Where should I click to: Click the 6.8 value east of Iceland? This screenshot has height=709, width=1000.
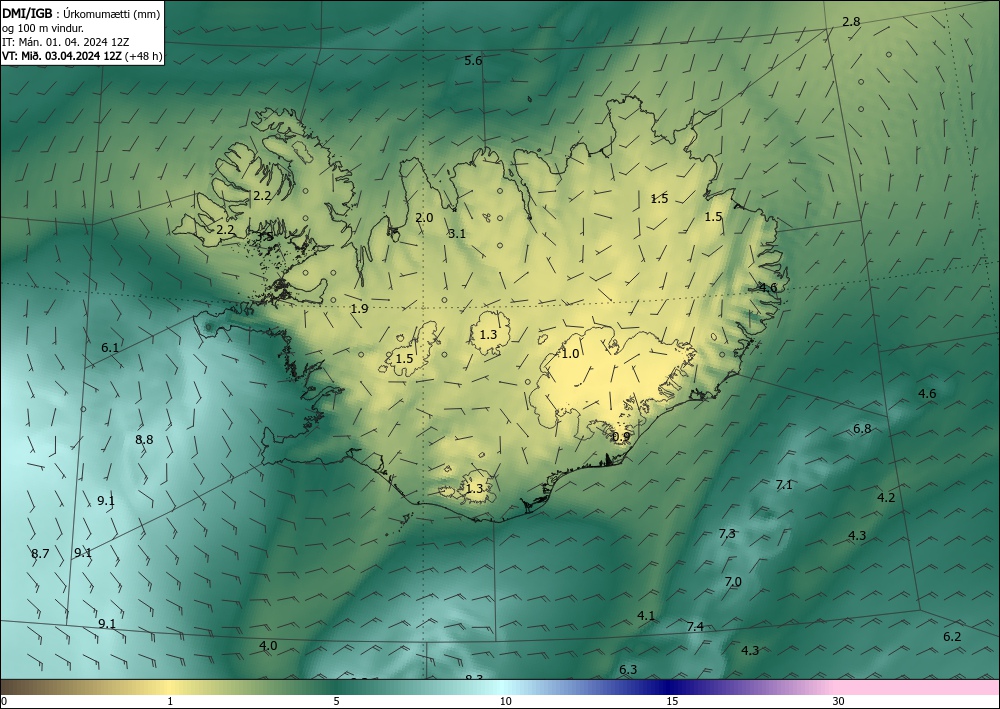tap(862, 429)
